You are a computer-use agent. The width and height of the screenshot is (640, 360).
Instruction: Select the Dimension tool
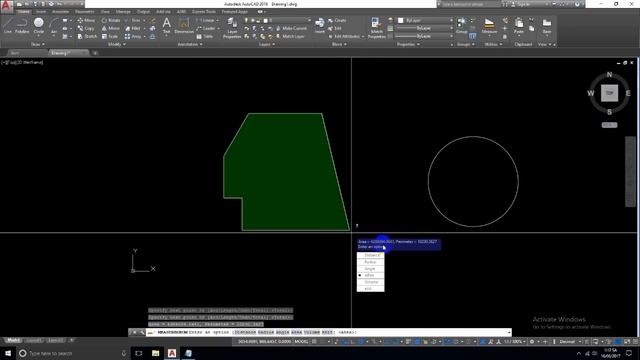(x=184, y=25)
